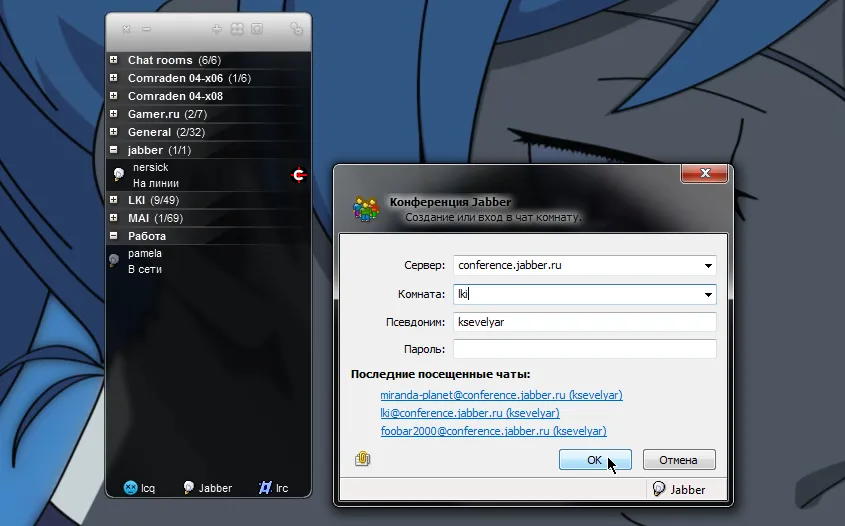This screenshot has height=526, width=845.
Task: Click the Пароль input field
Action: (x=584, y=349)
